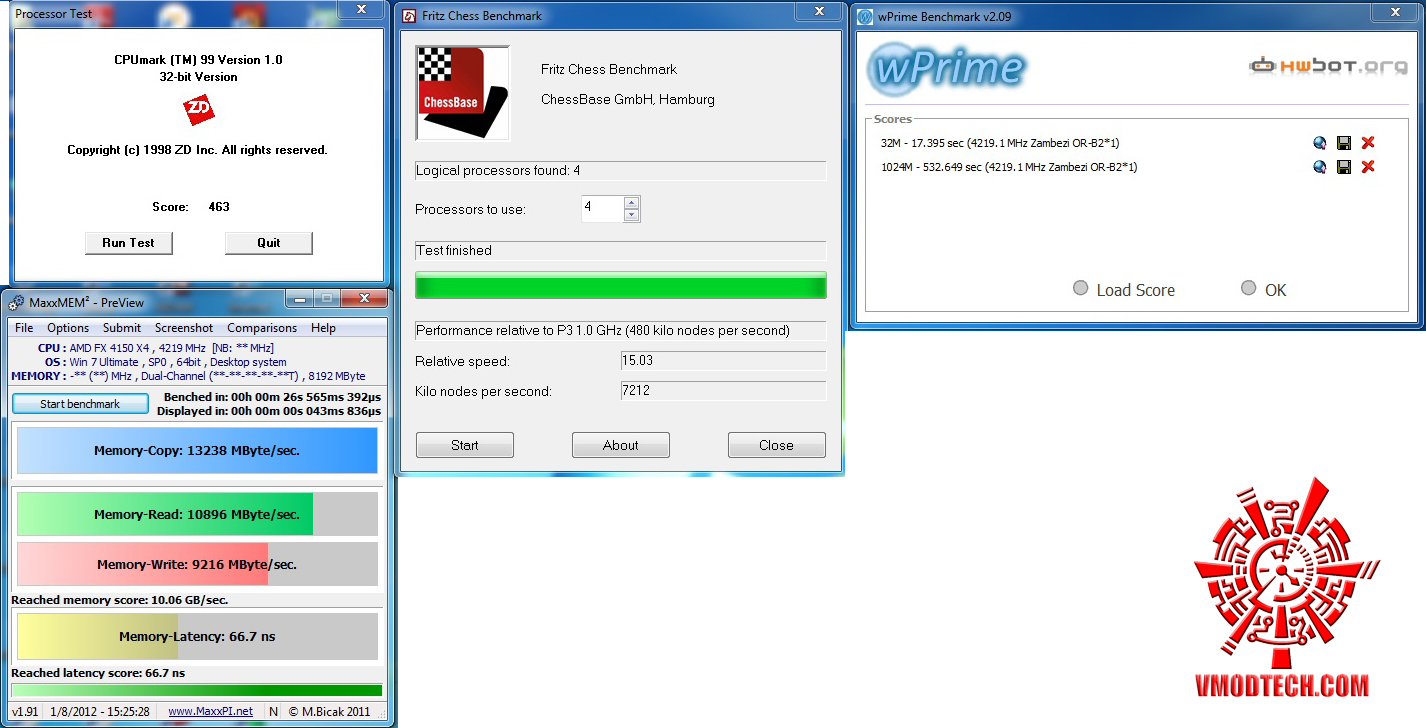Click the Memory-Latency result bar
This screenshot has width=1426, height=728.
pyautogui.click(x=197, y=636)
